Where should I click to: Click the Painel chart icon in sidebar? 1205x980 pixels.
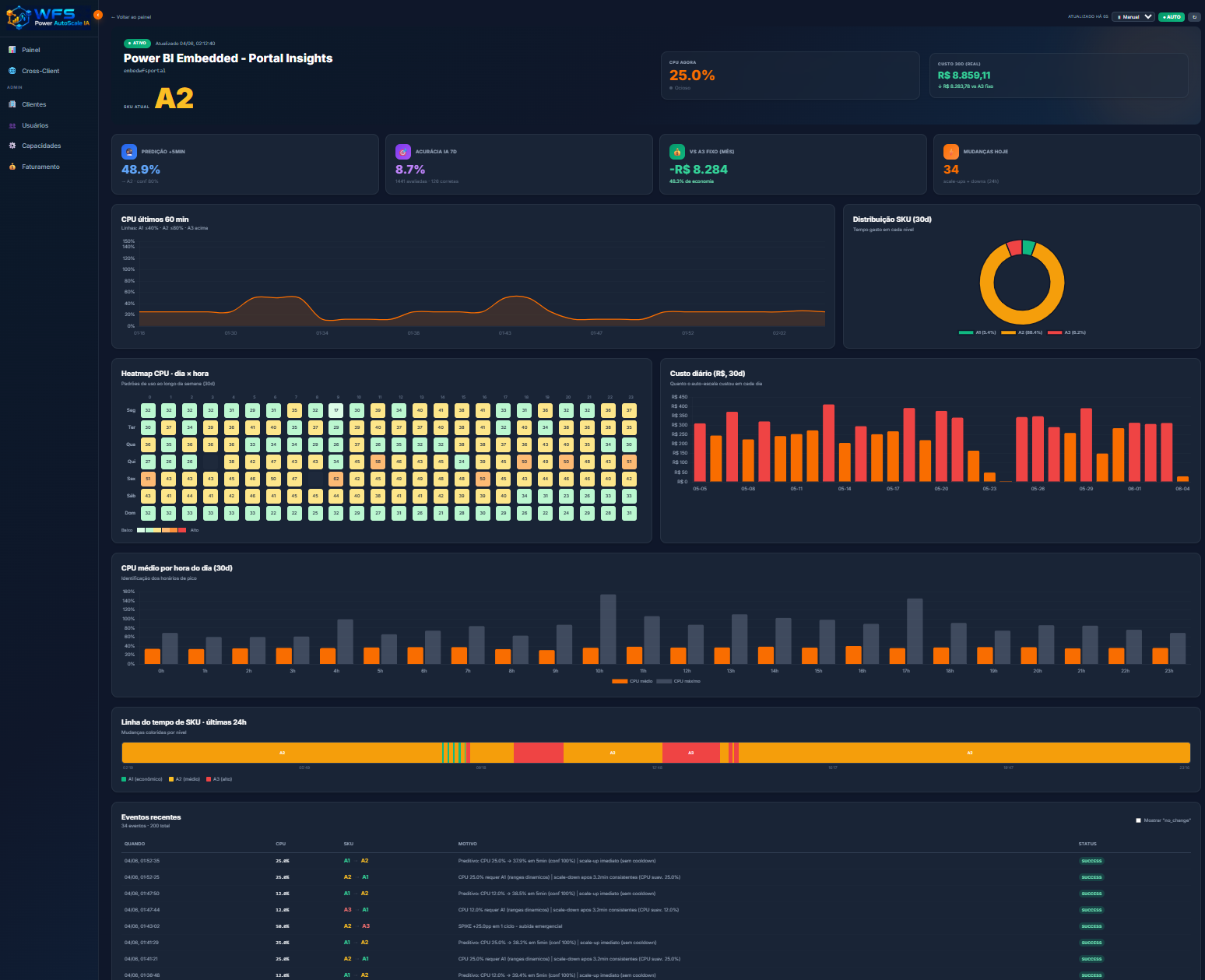pyautogui.click(x=12, y=50)
